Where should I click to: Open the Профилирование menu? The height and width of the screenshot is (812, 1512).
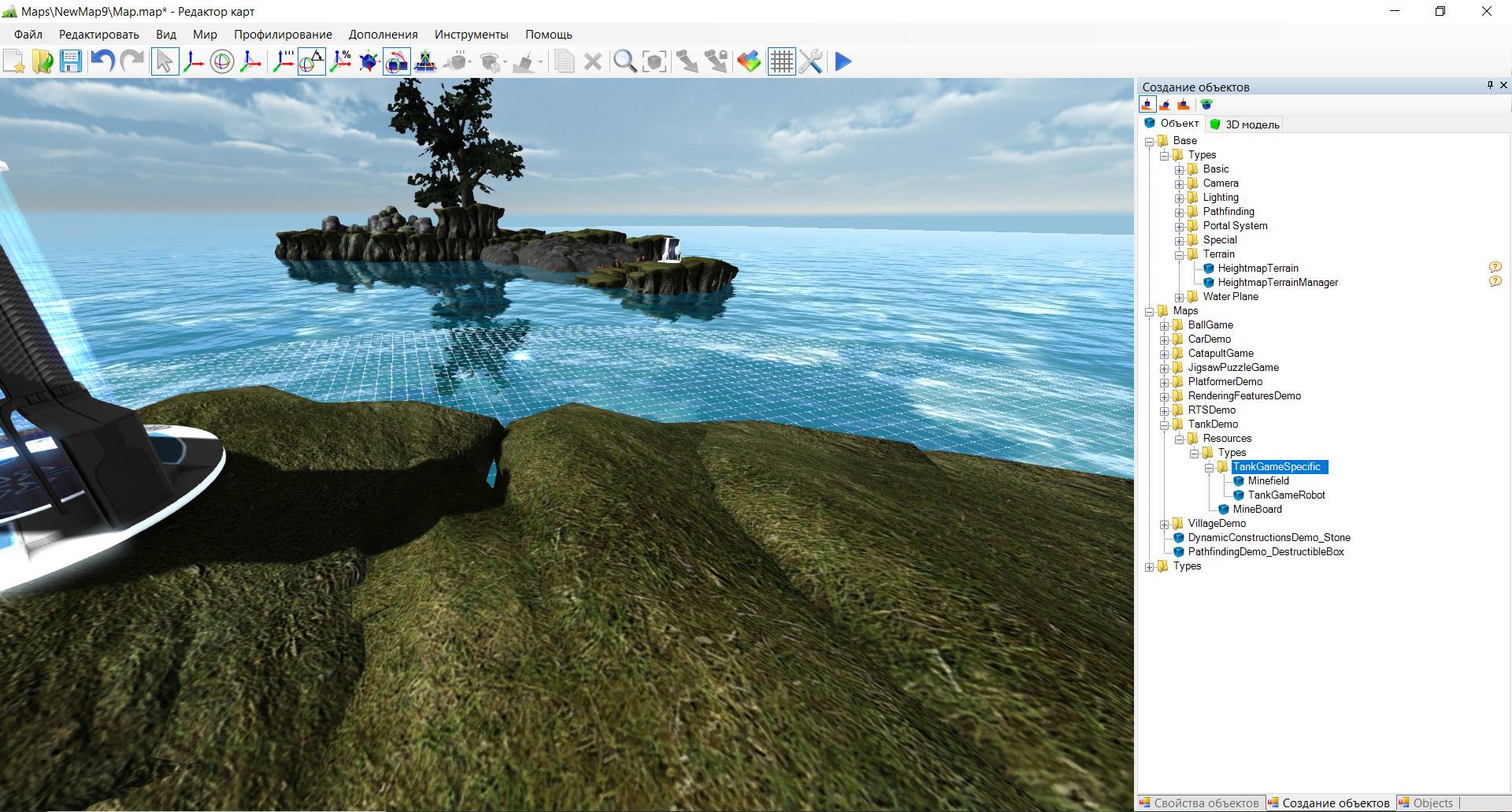pos(283,35)
